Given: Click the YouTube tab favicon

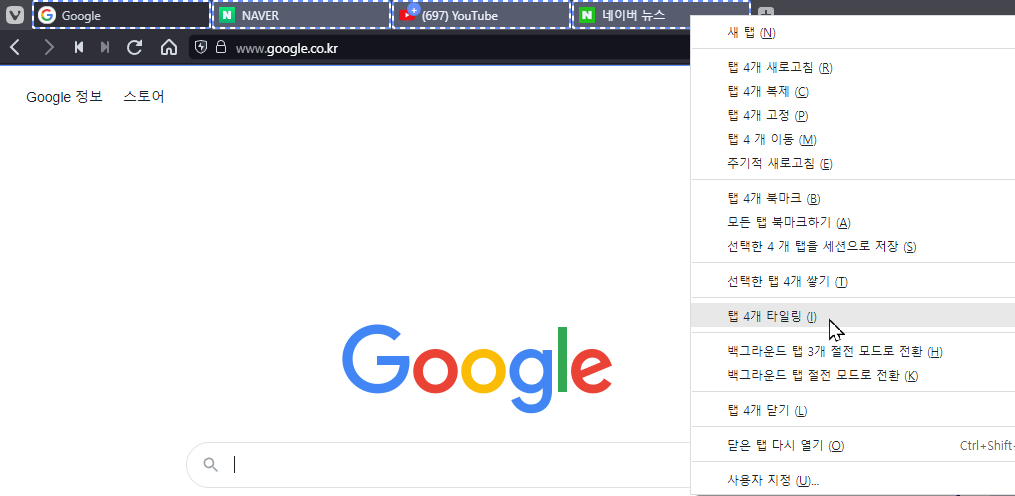Looking at the screenshot, I should click(407, 15).
